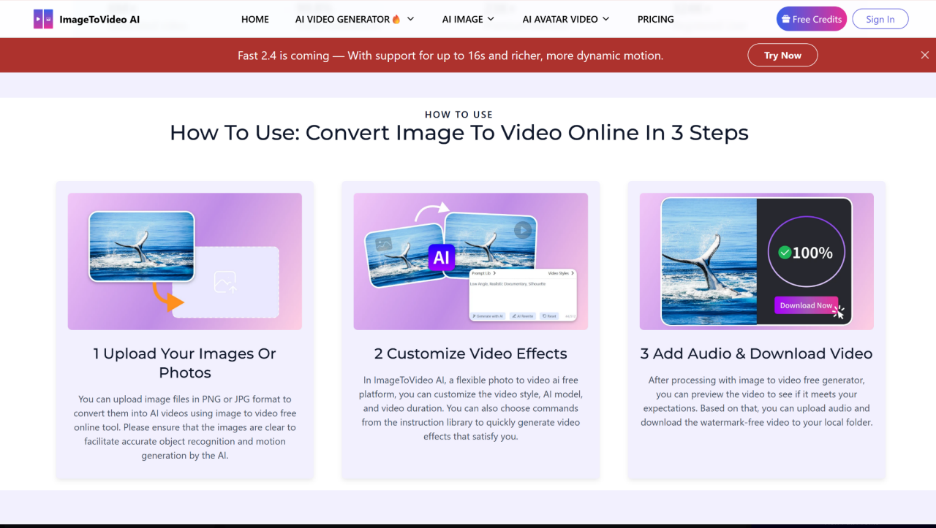Click the ImageToVideo AI logo icon
Screen dimensions: 936x528
[x=43, y=19]
